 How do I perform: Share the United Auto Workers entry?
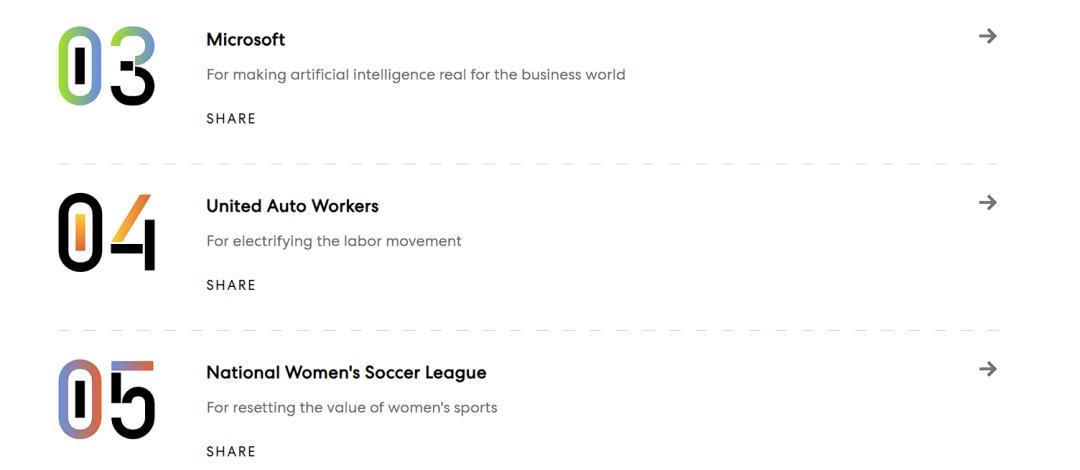pos(231,285)
